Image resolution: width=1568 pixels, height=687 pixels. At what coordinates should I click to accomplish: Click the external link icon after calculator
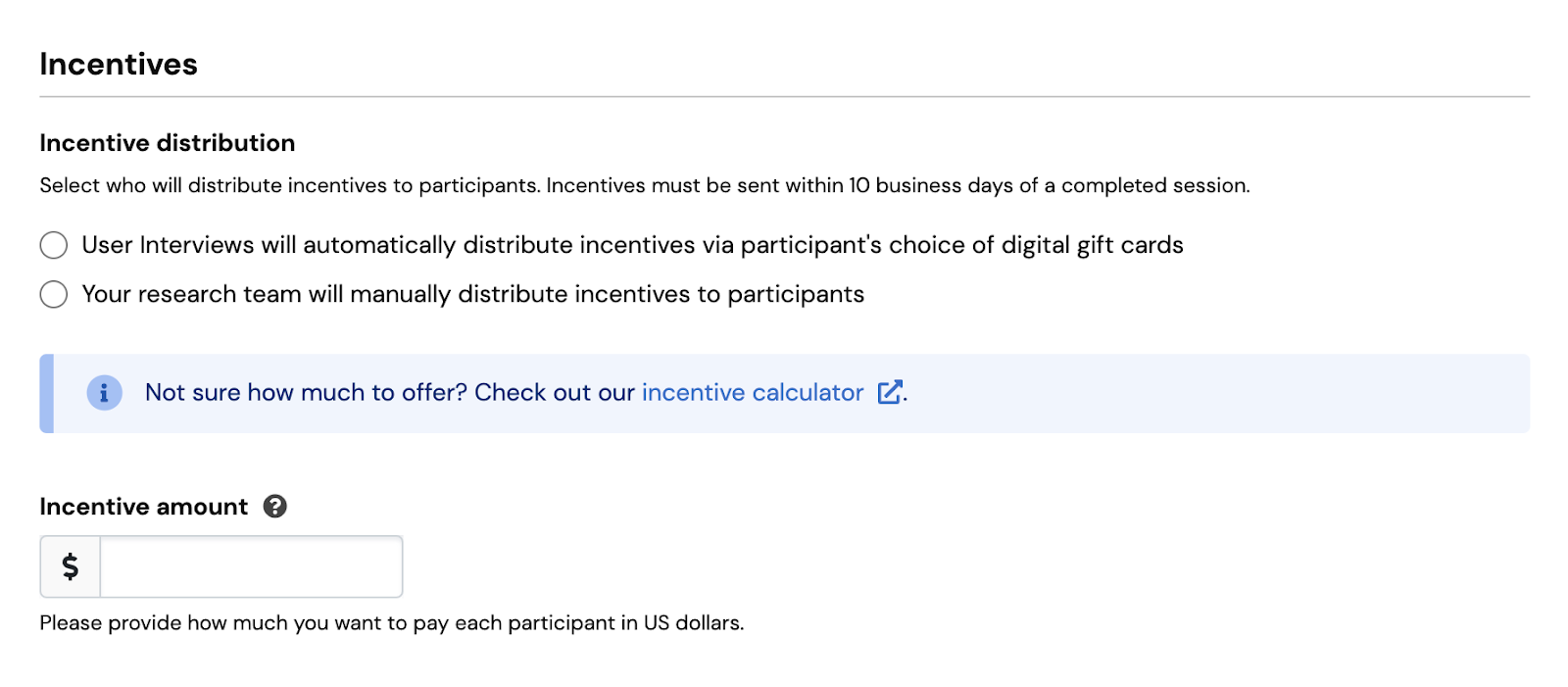point(890,393)
